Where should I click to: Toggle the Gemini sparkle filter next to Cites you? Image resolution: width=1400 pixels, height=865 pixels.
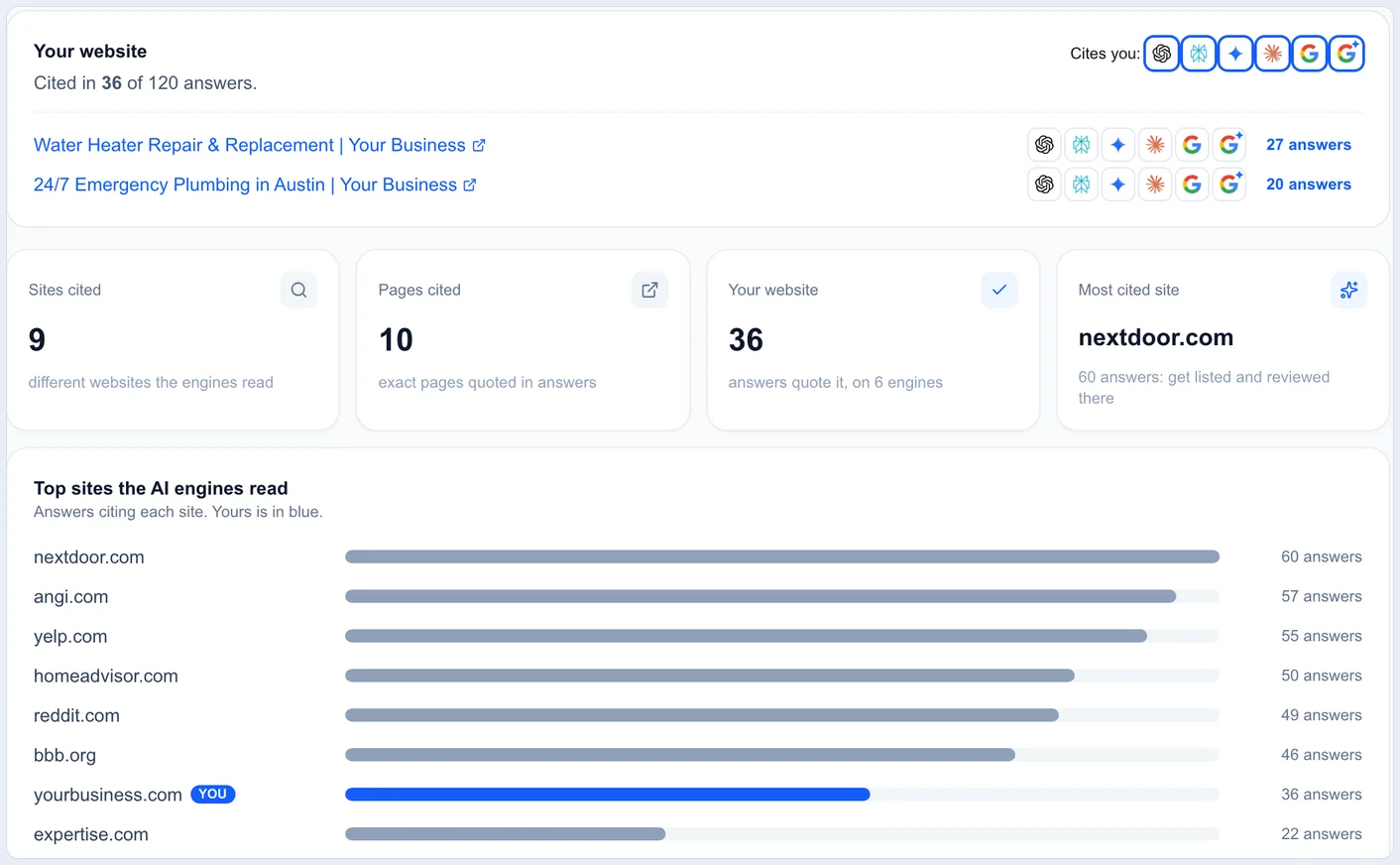point(1235,54)
